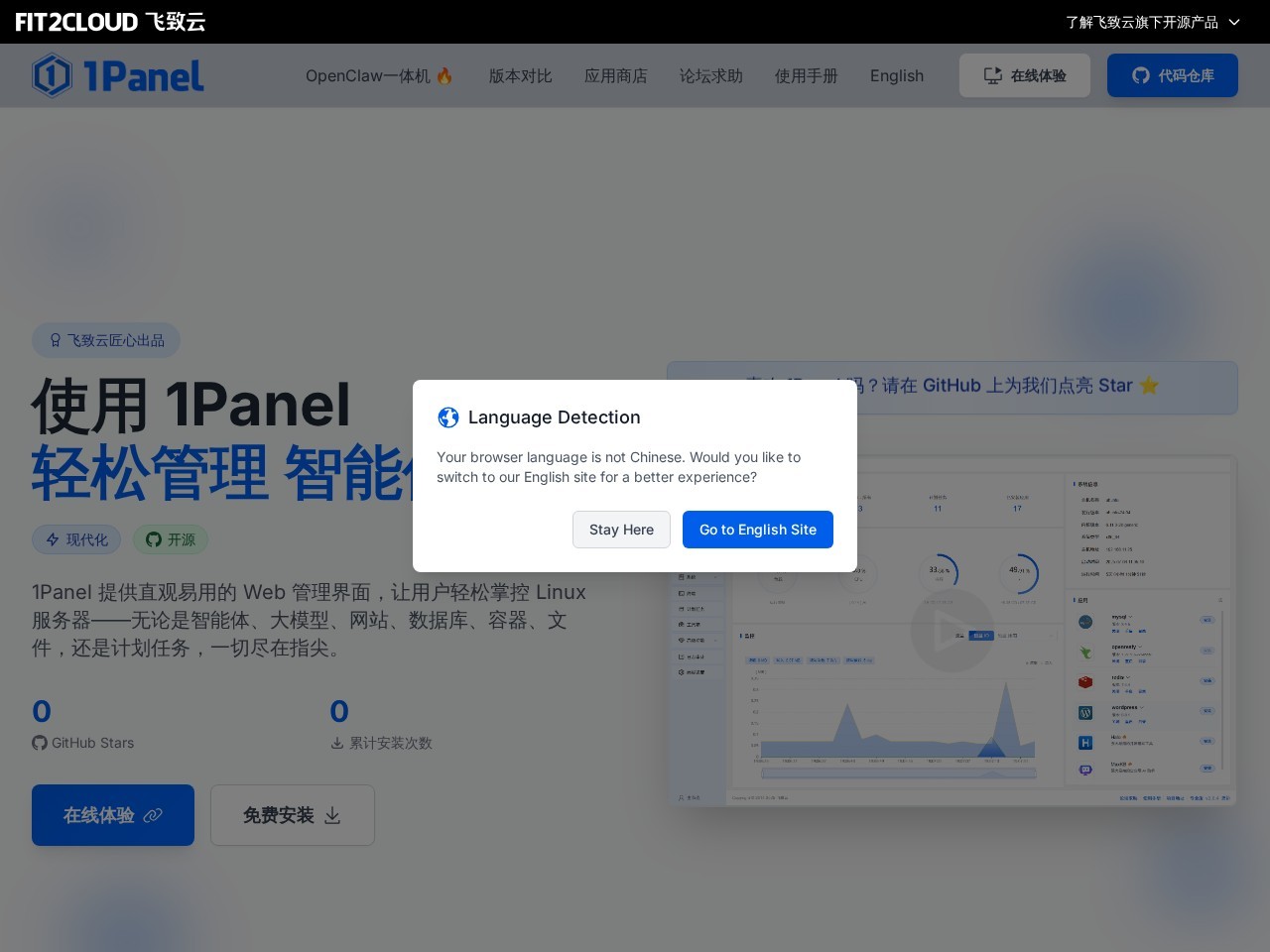Click the link icon on blue 在线体验 button
The image size is (1270, 952).
tap(153, 815)
